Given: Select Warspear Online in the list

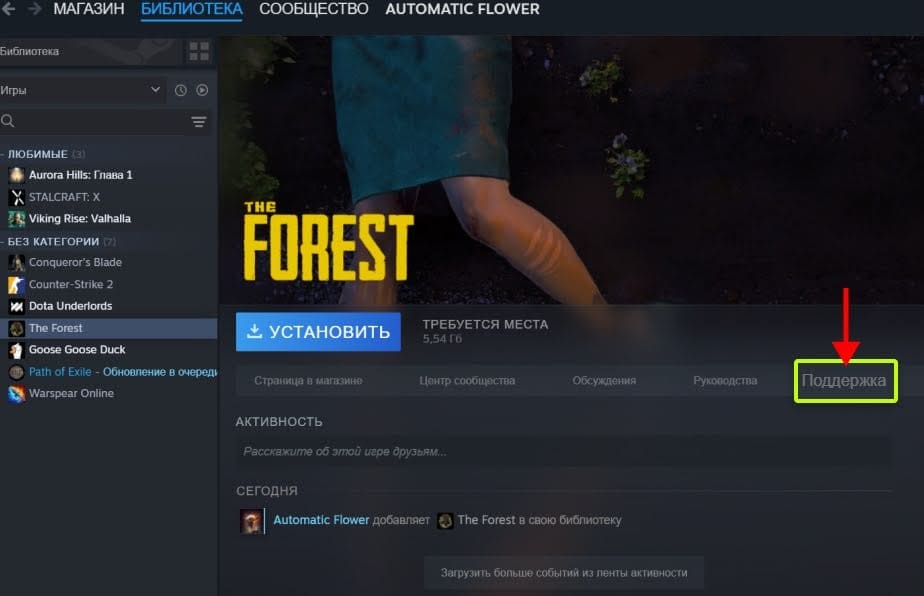Looking at the screenshot, I should pos(109,393).
